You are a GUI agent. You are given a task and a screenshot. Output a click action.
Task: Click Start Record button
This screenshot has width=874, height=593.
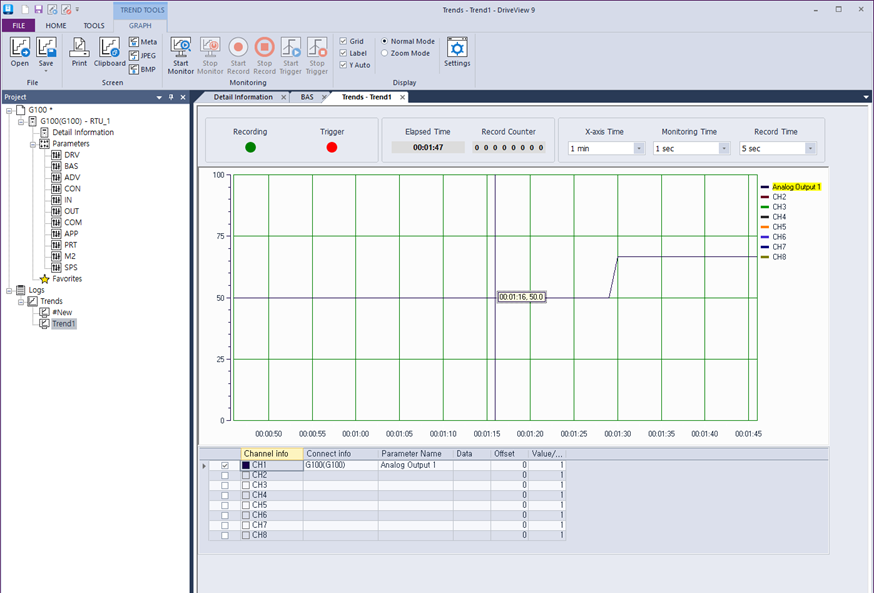238,55
